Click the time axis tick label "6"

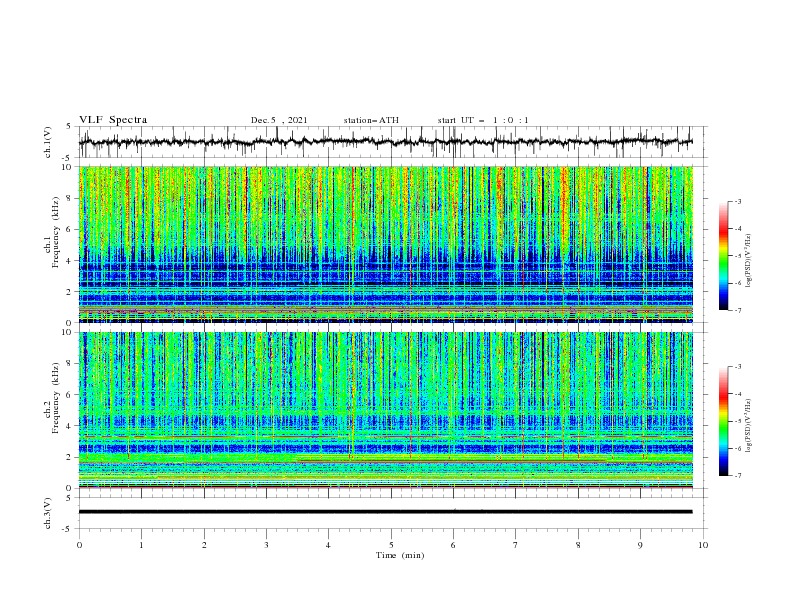pyautogui.click(x=453, y=545)
